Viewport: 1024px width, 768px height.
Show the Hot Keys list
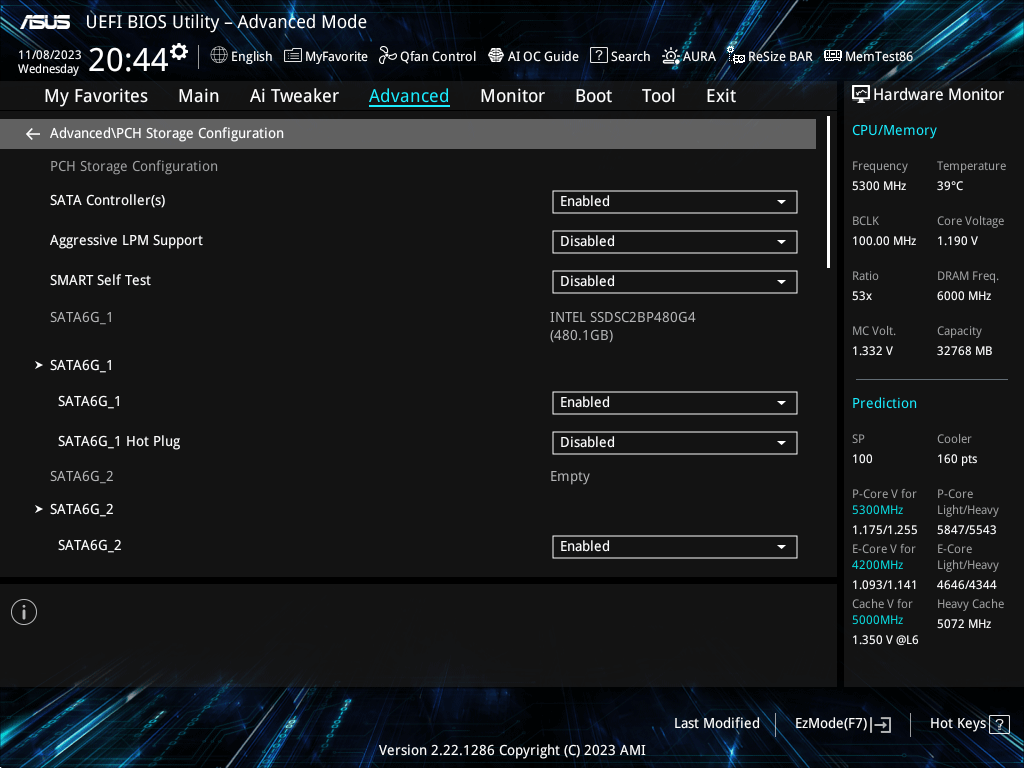click(x=969, y=724)
